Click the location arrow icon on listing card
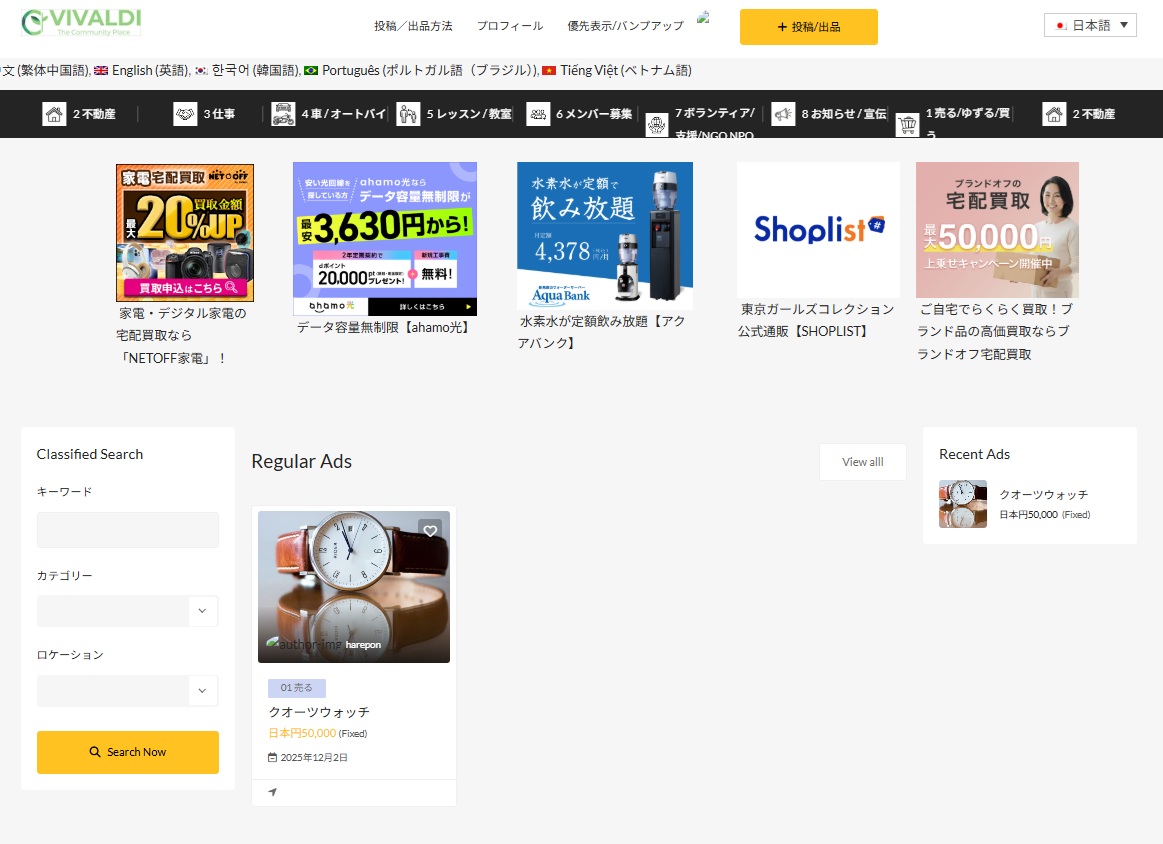Image resolution: width=1163 pixels, height=844 pixels. pos(273,792)
